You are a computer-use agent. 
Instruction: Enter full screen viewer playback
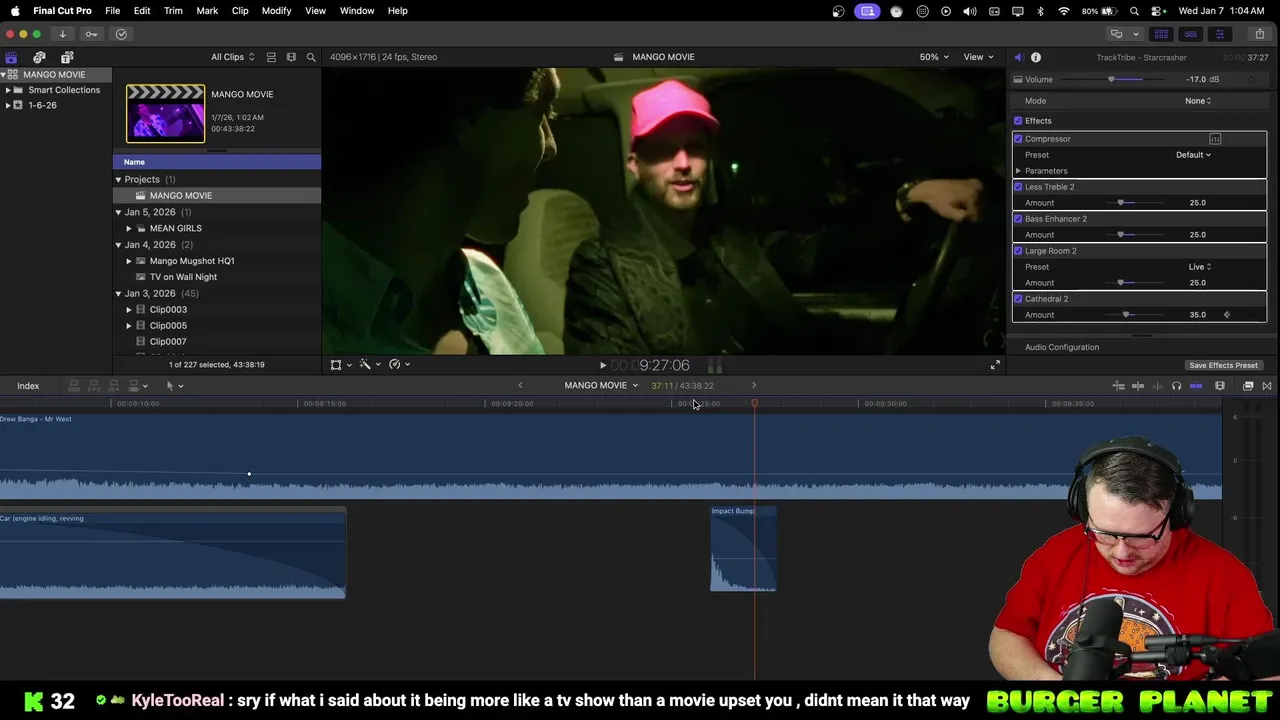[x=995, y=365]
